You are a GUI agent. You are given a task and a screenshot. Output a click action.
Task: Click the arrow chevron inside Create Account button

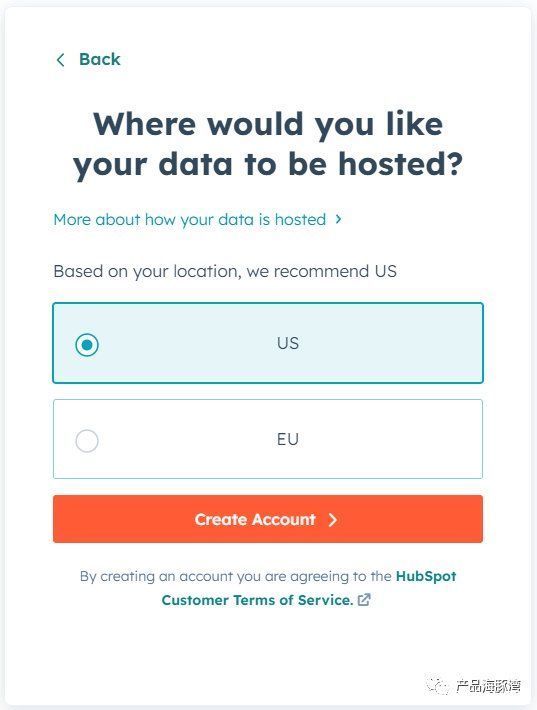click(333, 520)
